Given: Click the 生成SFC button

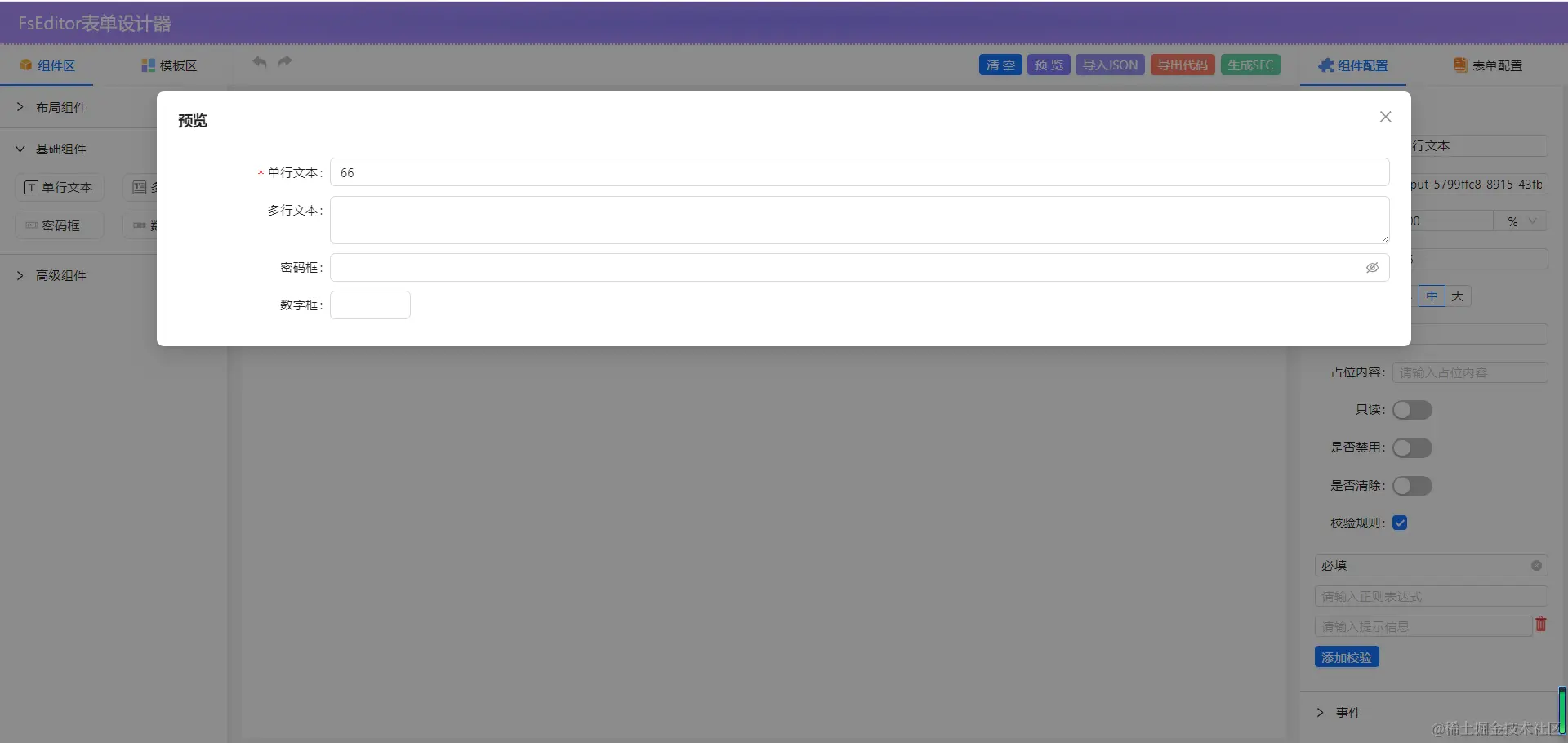Looking at the screenshot, I should [1250, 65].
